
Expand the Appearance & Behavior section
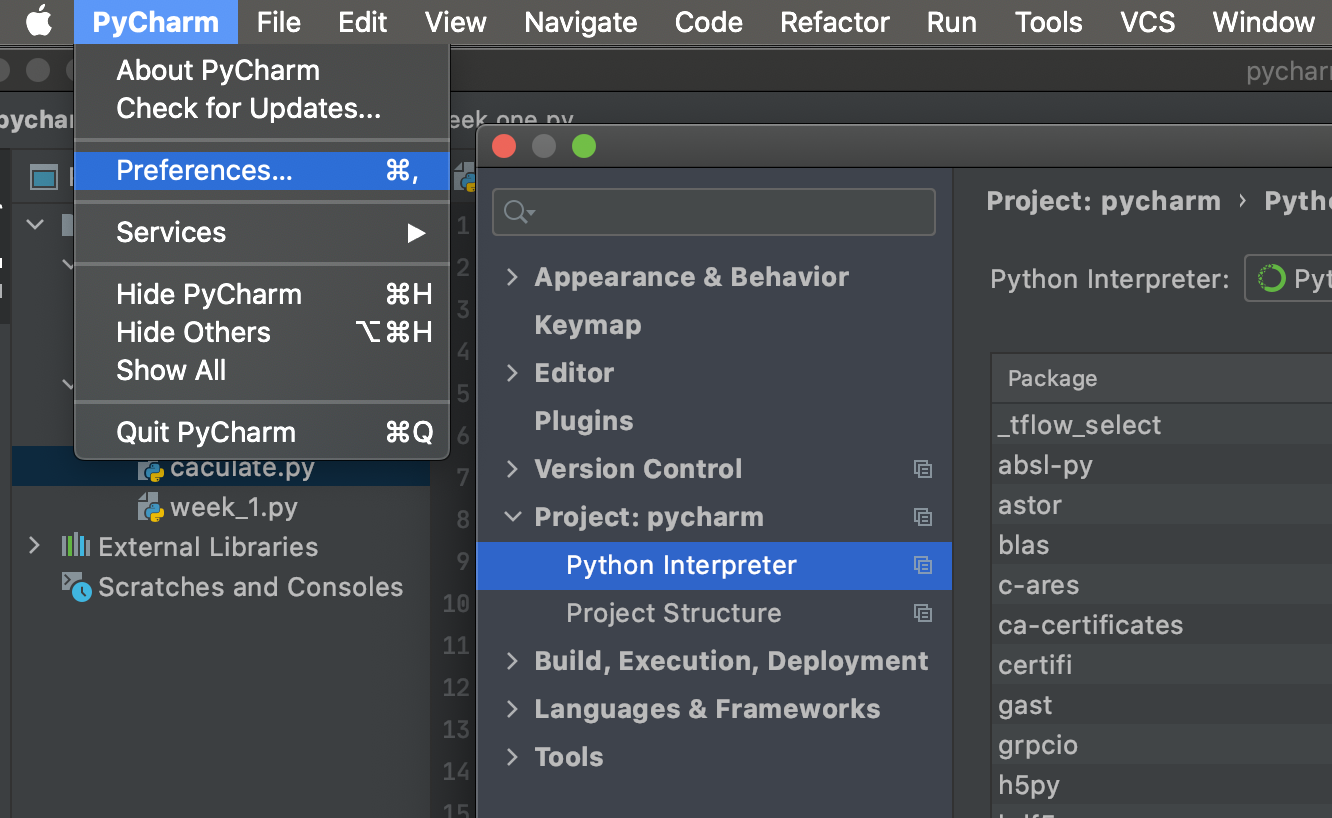[x=512, y=277]
